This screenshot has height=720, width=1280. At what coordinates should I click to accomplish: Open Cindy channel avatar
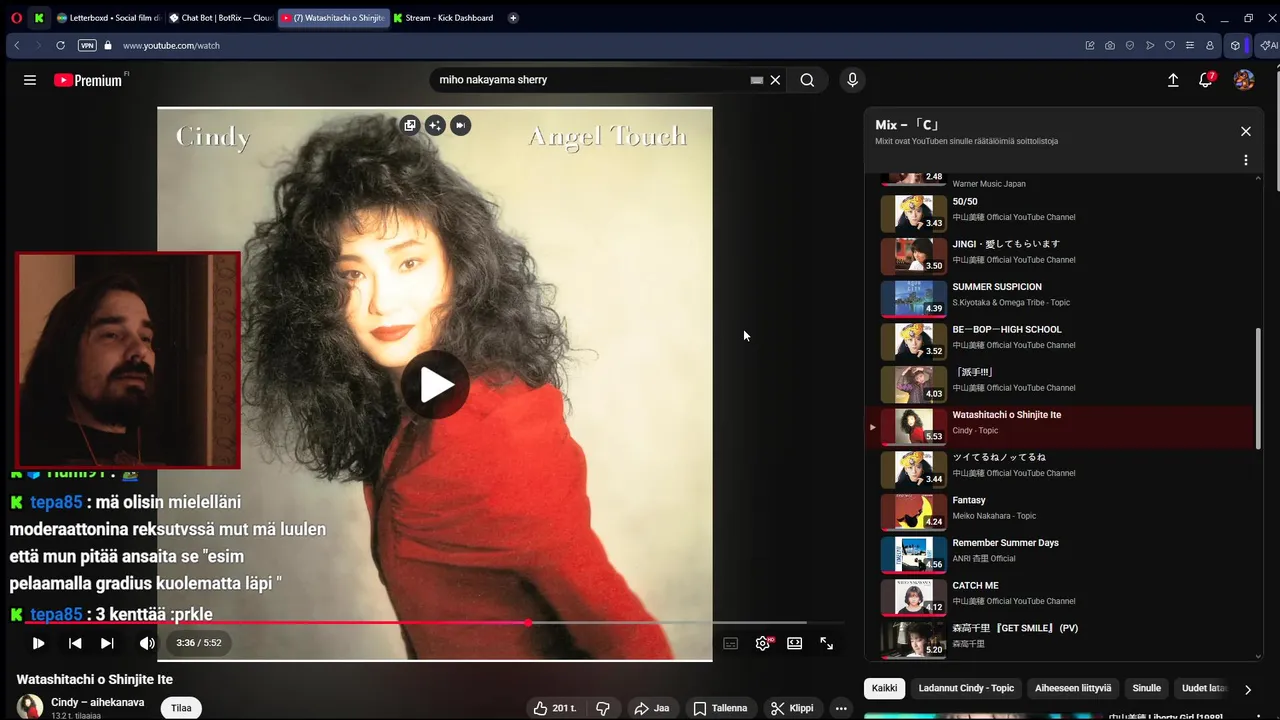coord(30,707)
